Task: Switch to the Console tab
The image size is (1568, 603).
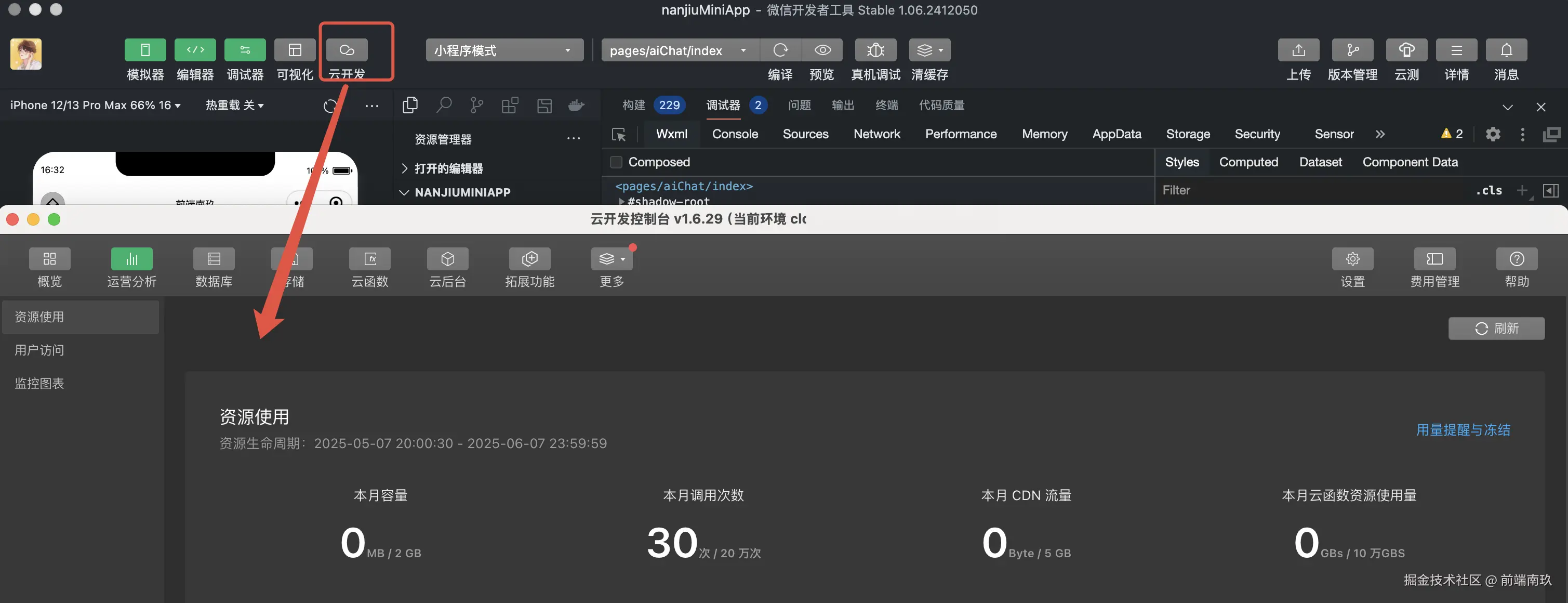Action: (x=735, y=134)
